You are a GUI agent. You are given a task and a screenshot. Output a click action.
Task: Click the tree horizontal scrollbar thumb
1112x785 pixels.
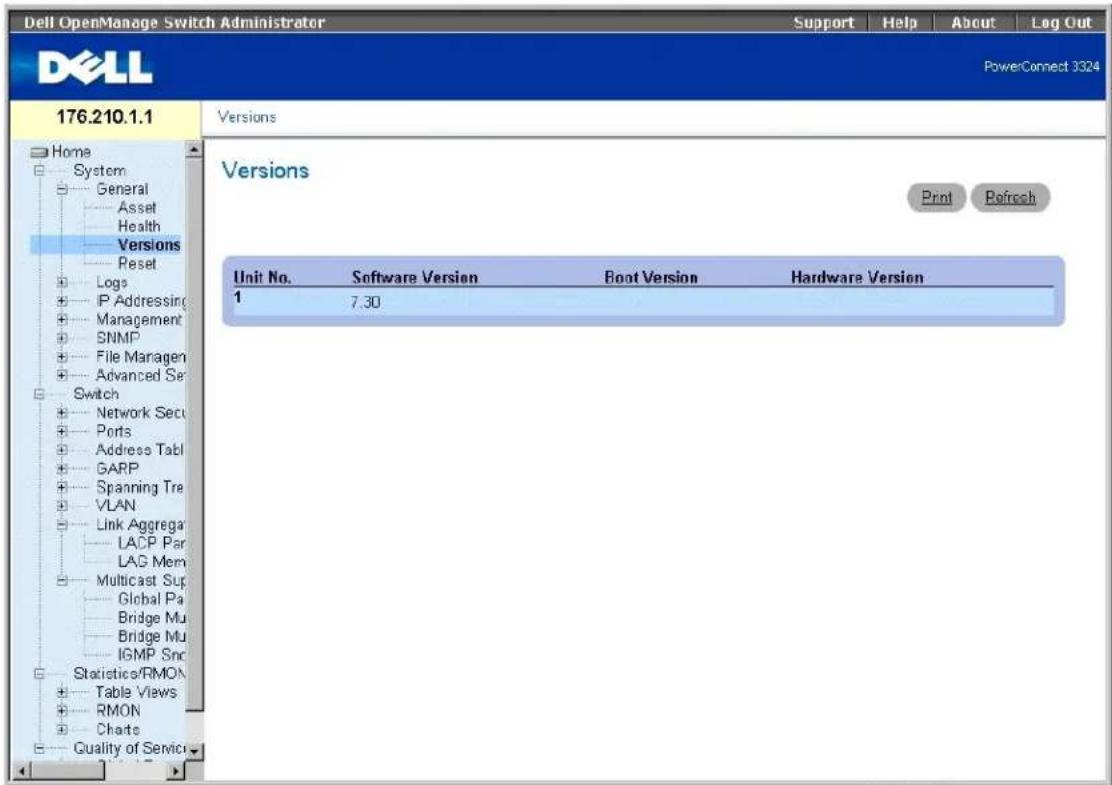tap(66, 770)
